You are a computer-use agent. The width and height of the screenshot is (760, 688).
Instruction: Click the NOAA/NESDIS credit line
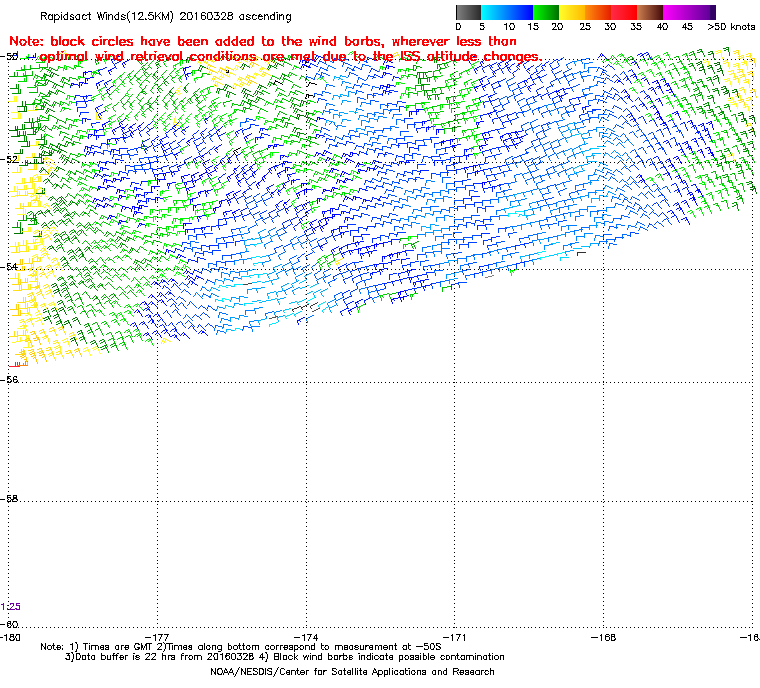pyautogui.click(x=352, y=672)
